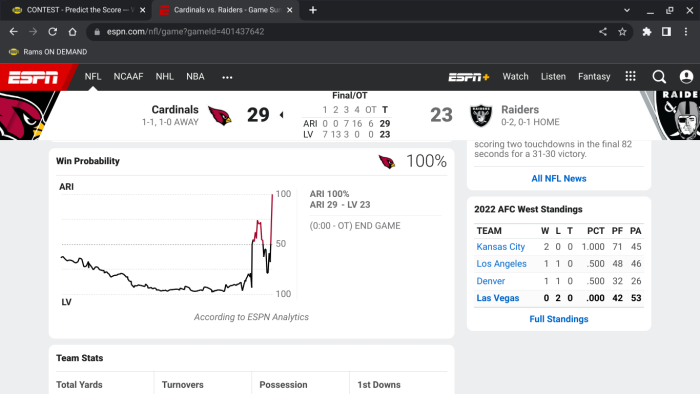700x394 pixels.
Task: Click the Cardinals team logo in scoreboard
Action: (x=220, y=115)
